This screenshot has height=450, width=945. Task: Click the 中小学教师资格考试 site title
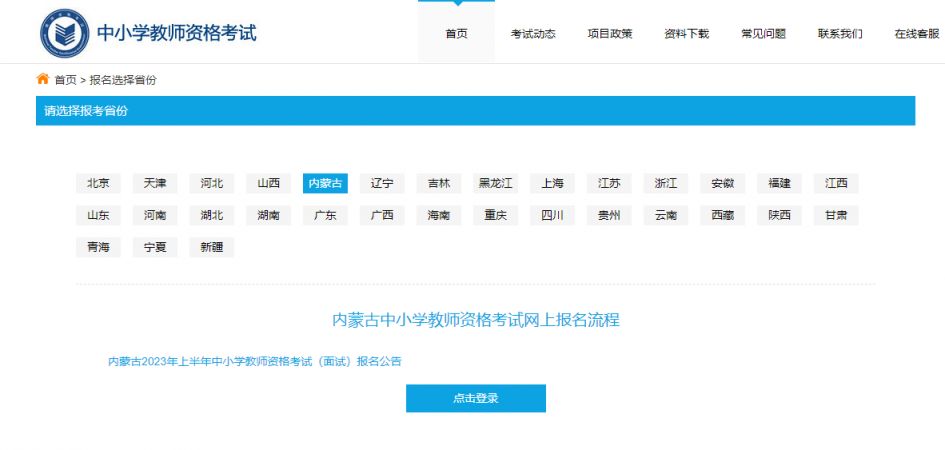(x=177, y=33)
